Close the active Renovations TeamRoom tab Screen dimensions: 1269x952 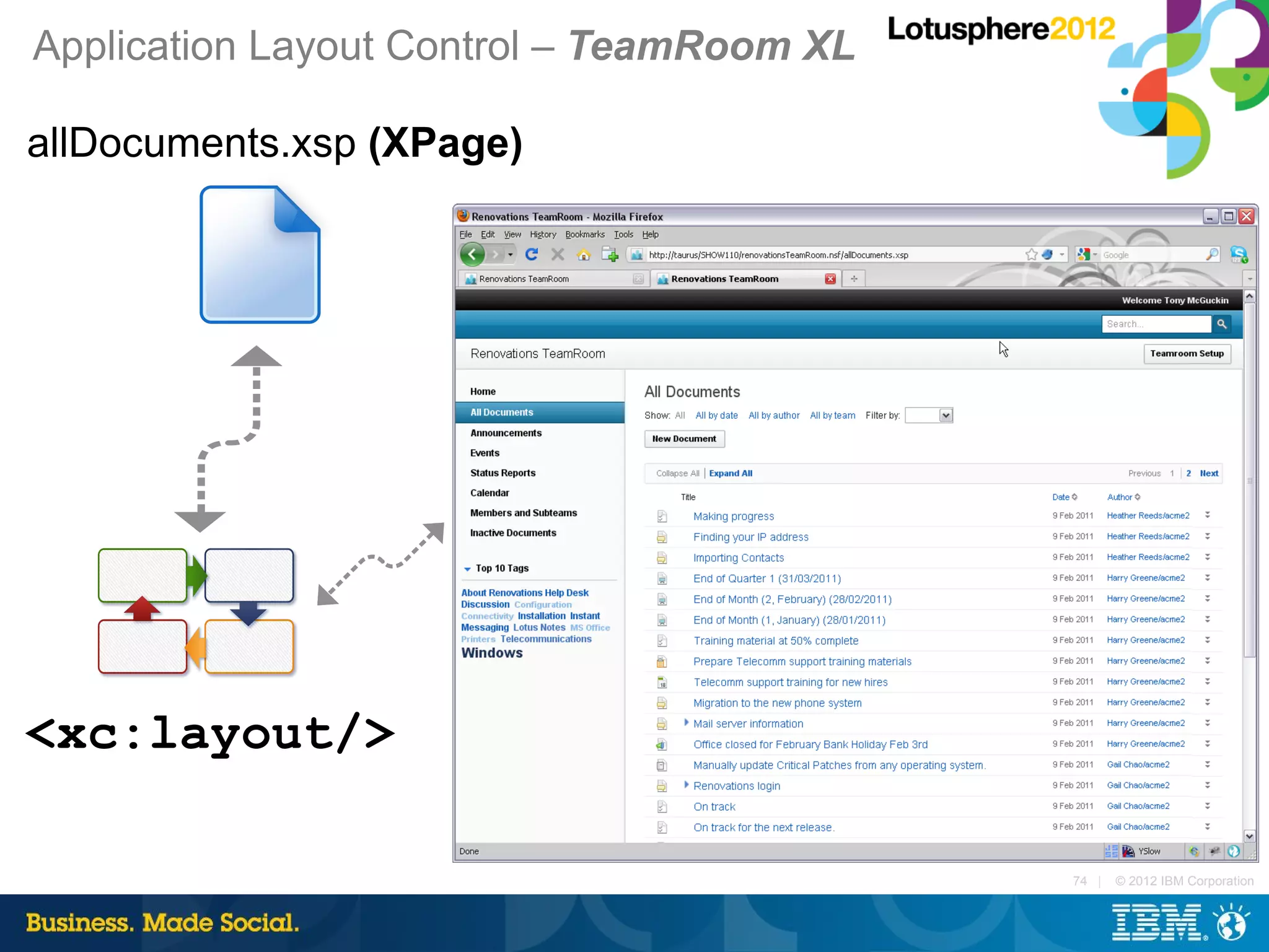tap(830, 279)
